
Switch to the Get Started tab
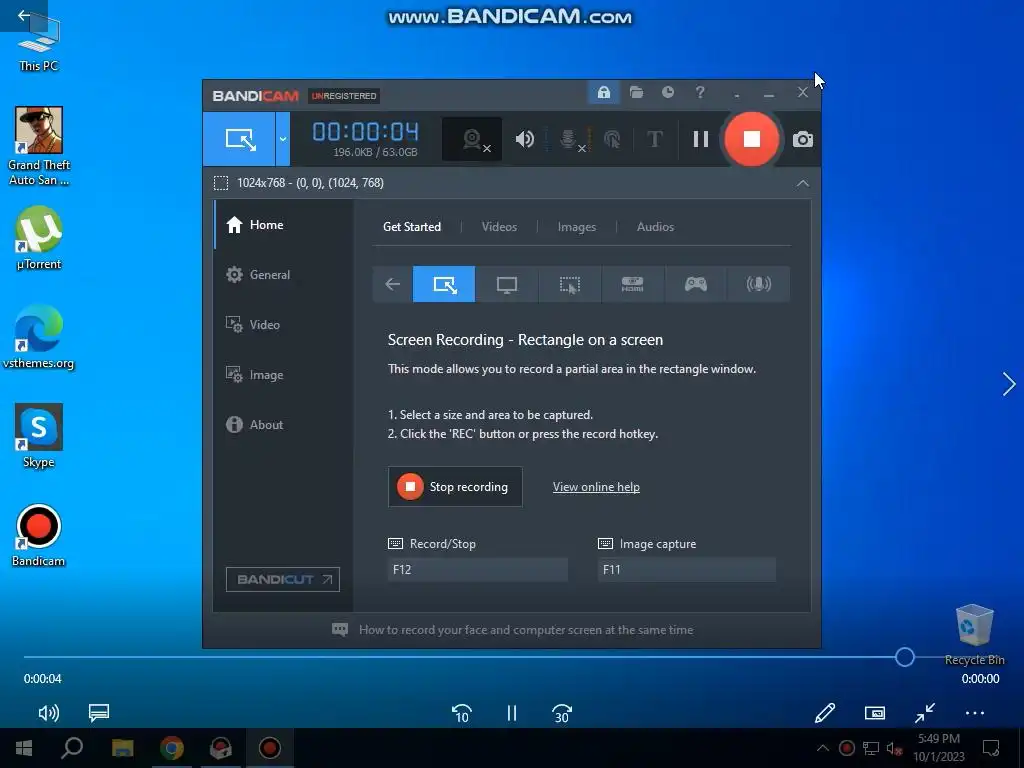point(411,227)
